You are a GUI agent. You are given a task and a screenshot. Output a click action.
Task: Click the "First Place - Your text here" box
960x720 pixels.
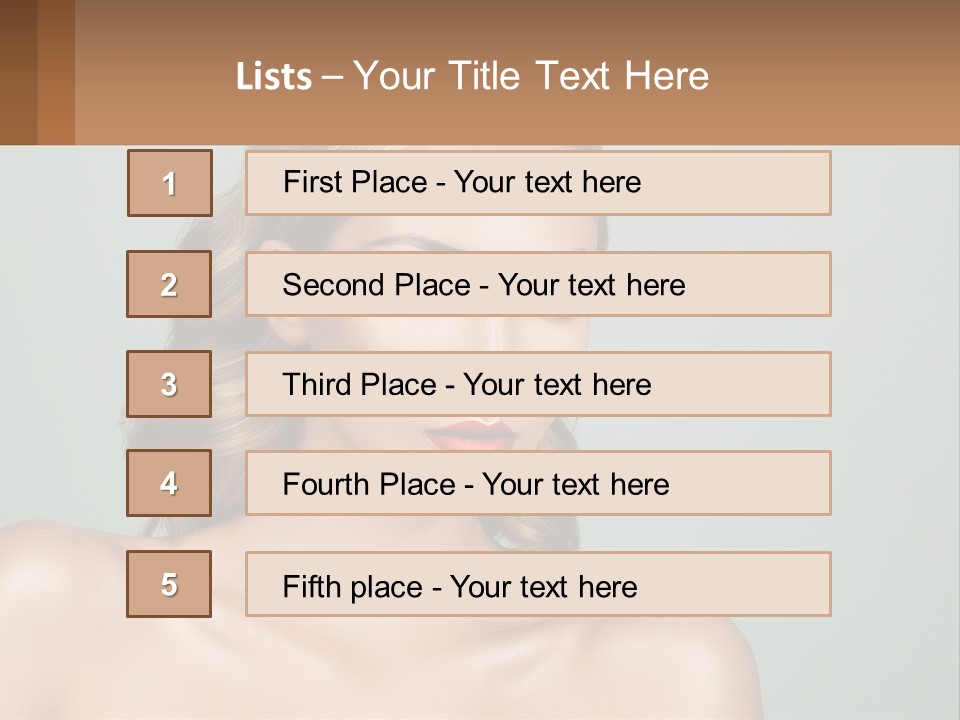pyautogui.click(x=538, y=183)
